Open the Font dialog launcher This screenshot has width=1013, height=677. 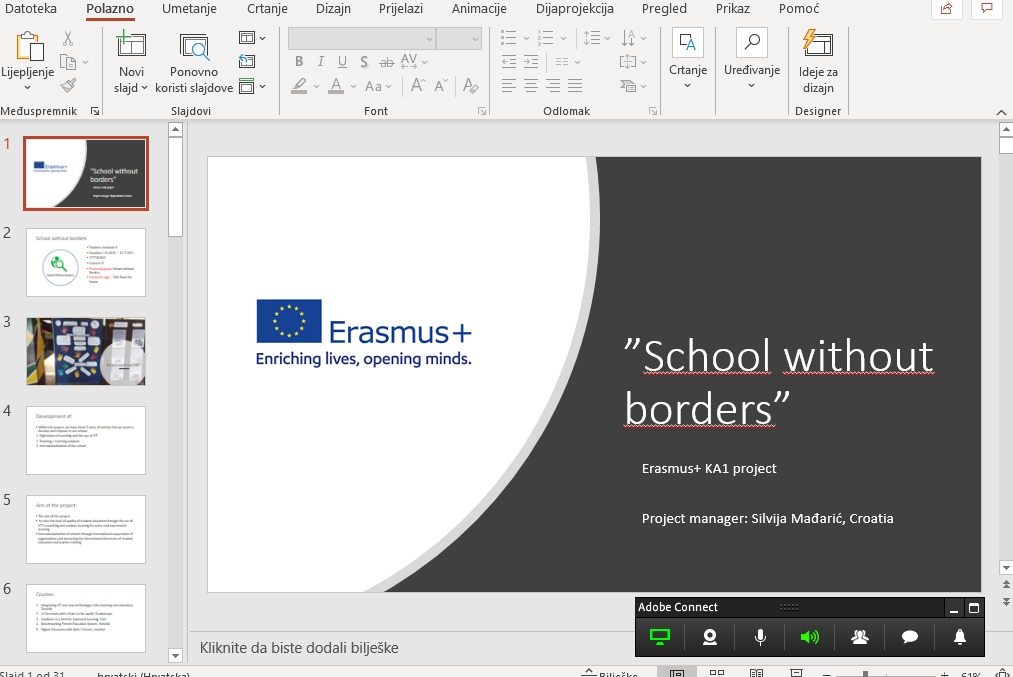pos(482,111)
